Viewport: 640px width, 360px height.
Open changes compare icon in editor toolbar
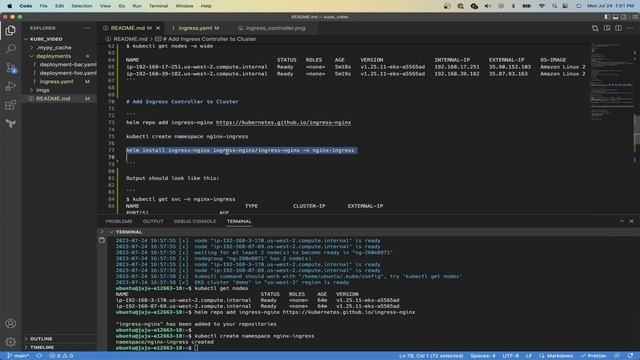(x=595, y=28)
